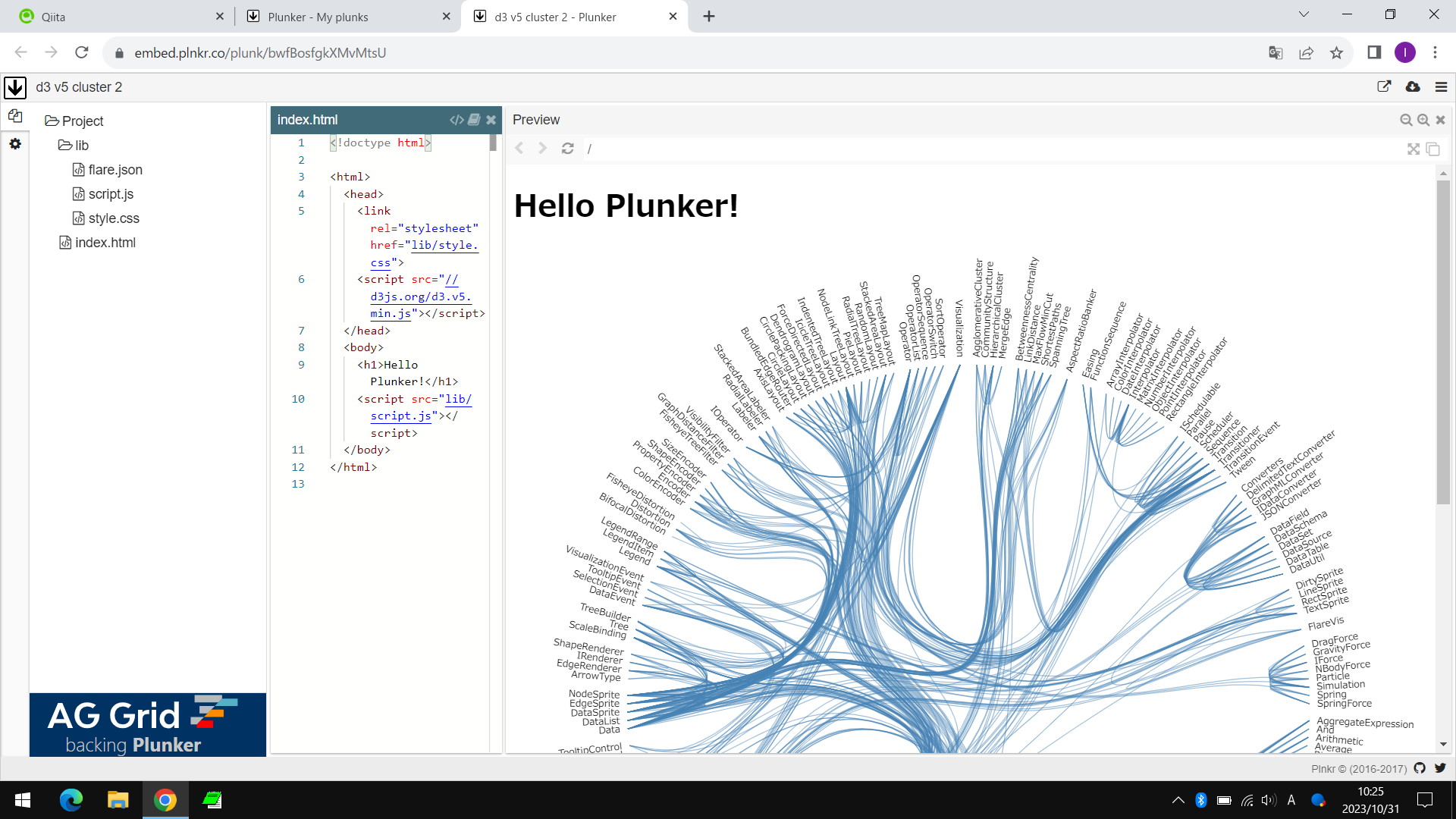Open the settings gear in sidebar
Viewport: 1456px width, 819px height.
[15, 144]
